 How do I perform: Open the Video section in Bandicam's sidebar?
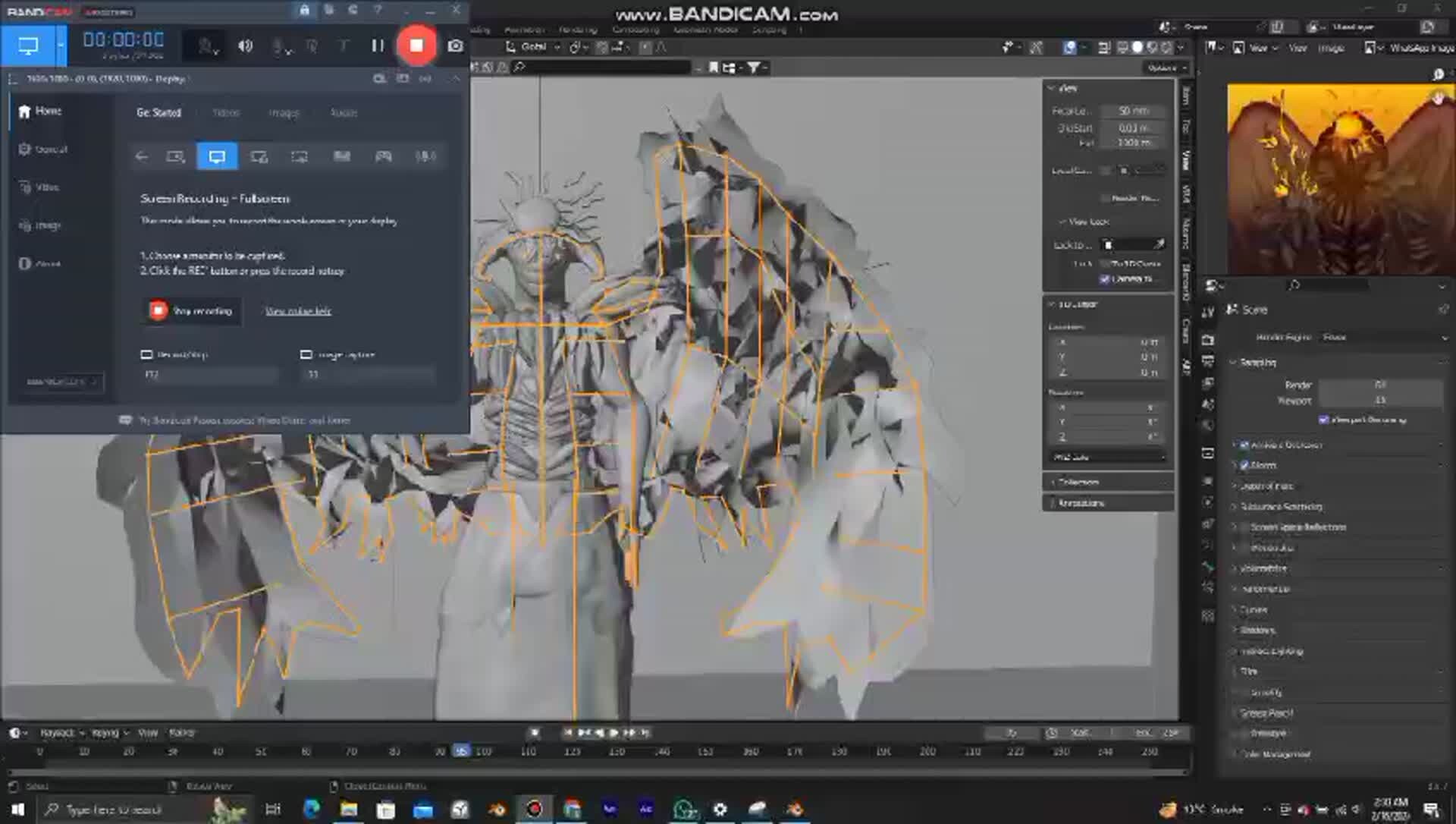pos(45,187)
